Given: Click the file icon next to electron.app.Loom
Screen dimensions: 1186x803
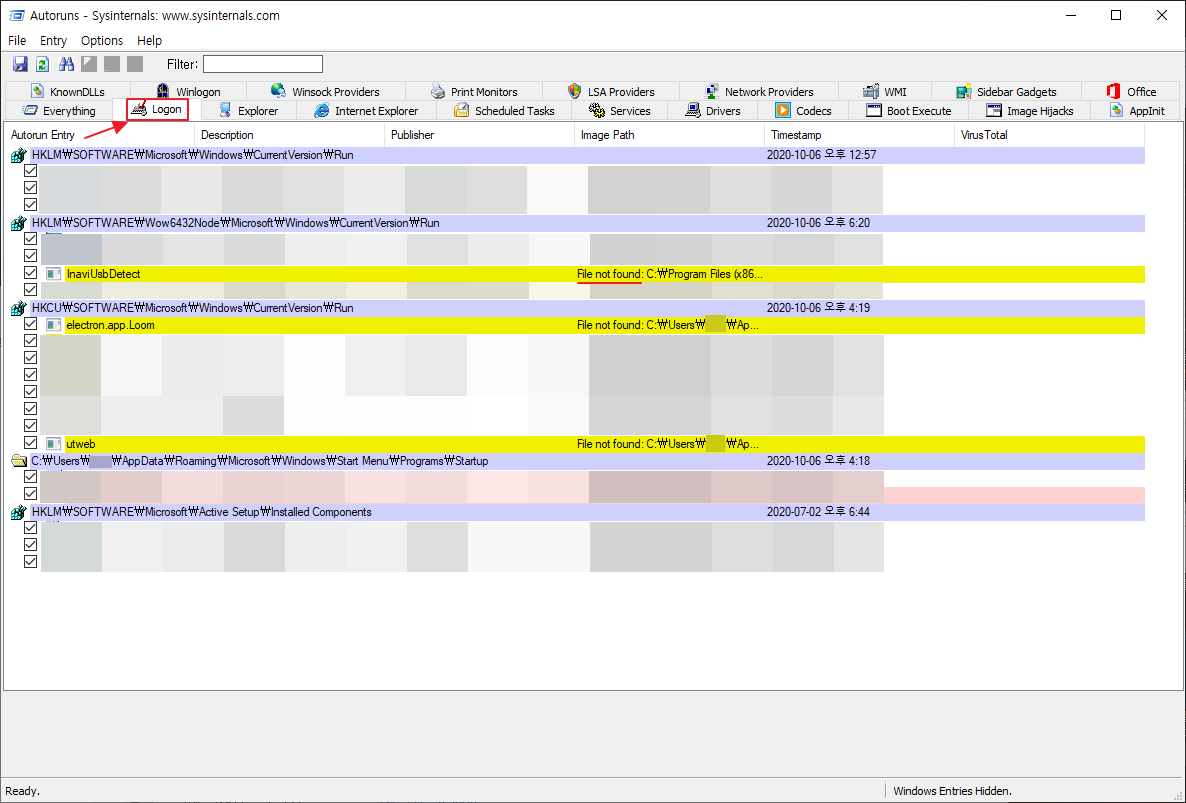Looking at the screenshot, I should click(x=53, y=325).
